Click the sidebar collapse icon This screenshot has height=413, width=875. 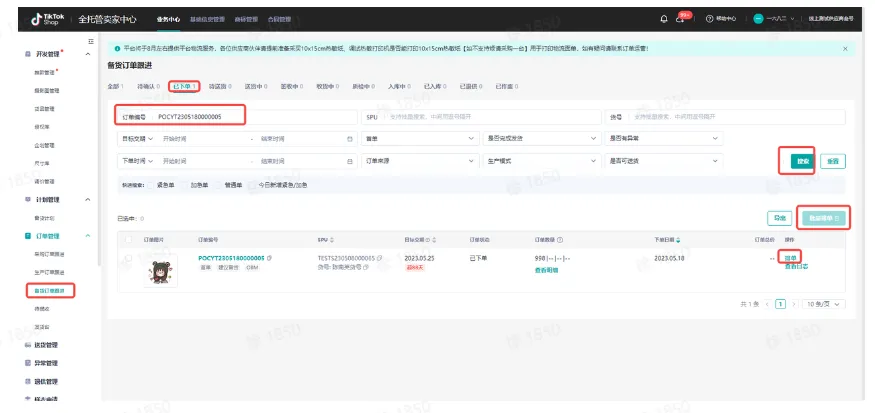(x=91, y=42)
